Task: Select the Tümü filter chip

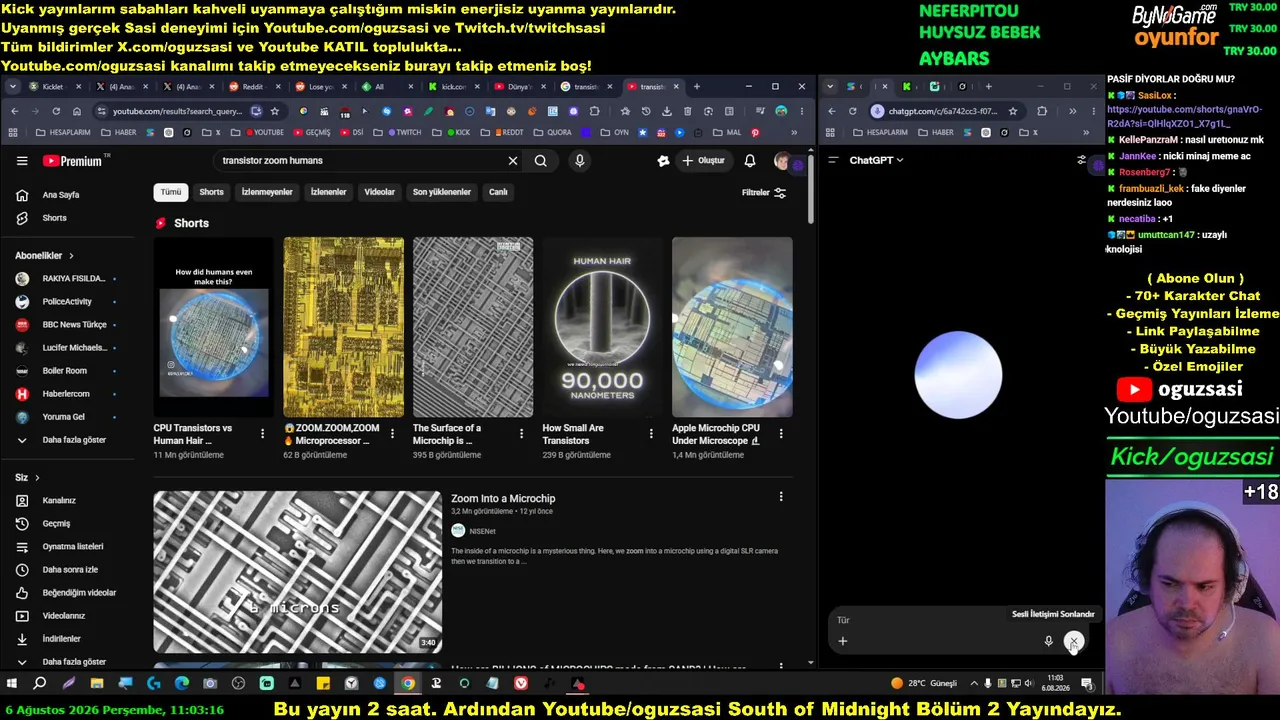Action: [171, 192]
